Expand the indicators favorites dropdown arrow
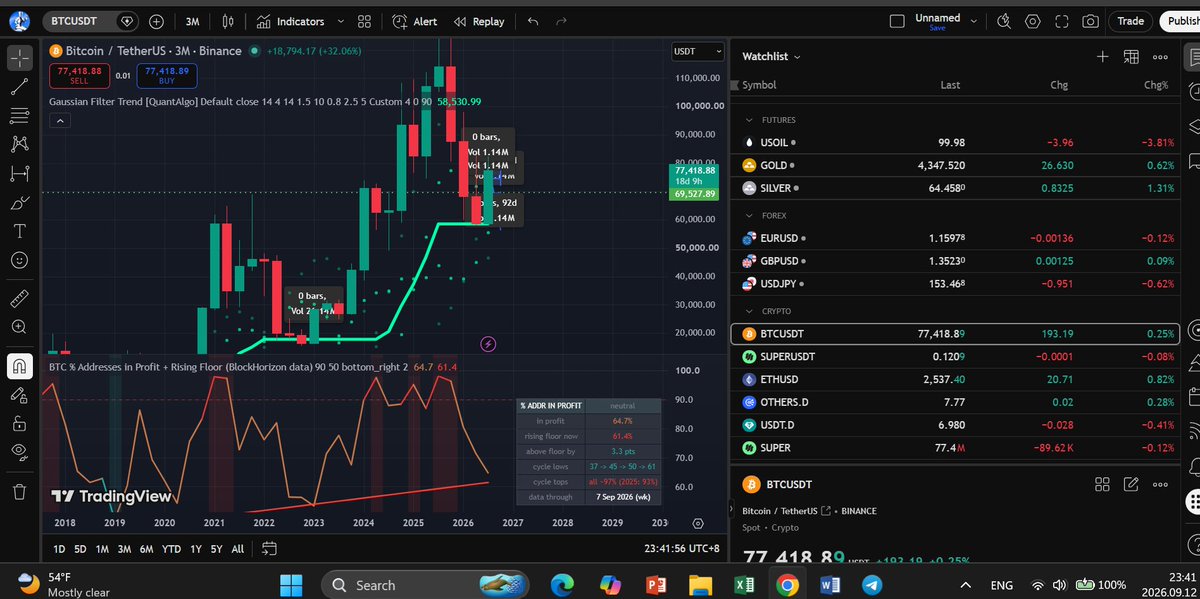1200x599 pixels. point(341,21)
